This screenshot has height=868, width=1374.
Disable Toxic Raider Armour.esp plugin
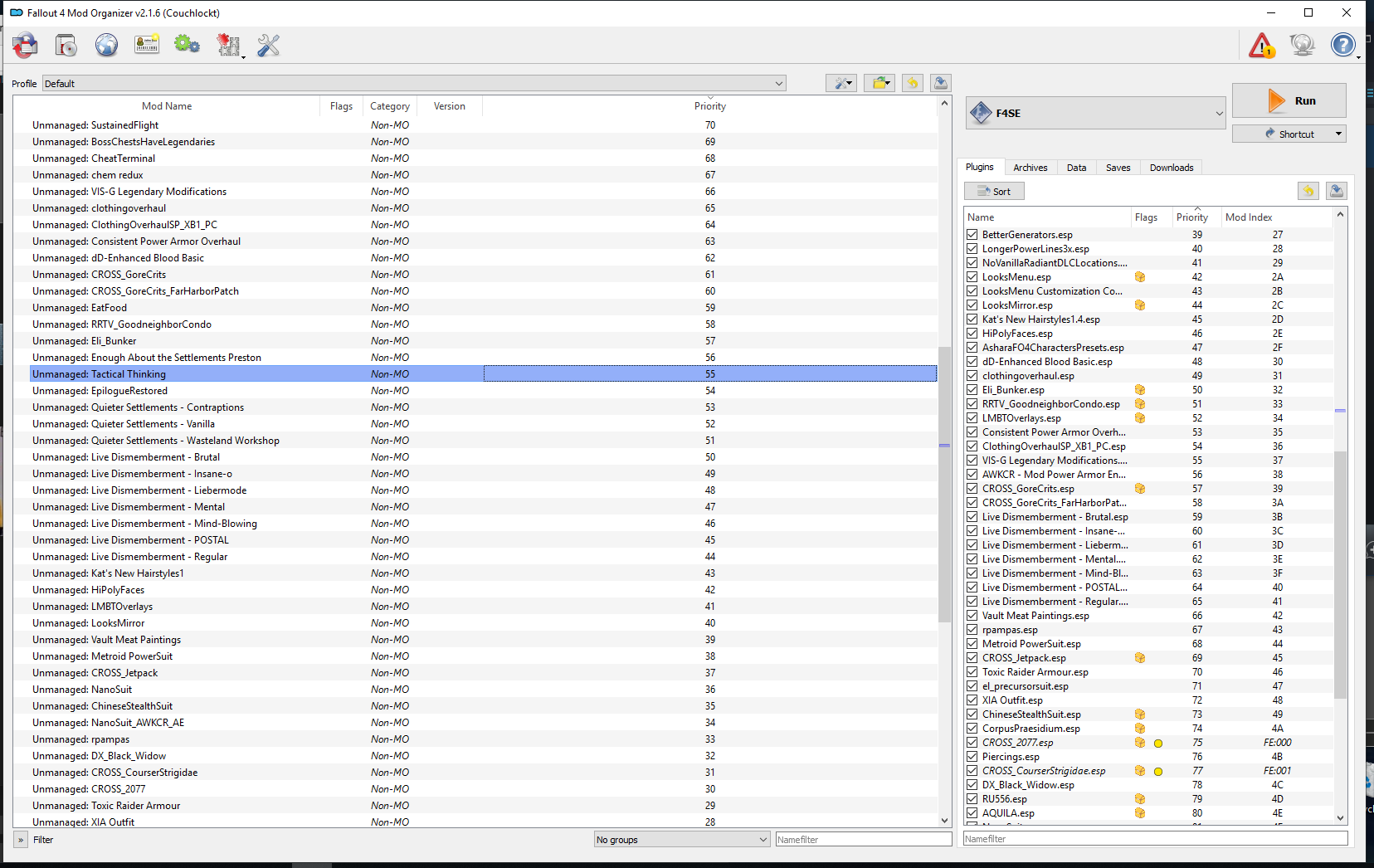point(972,672)
